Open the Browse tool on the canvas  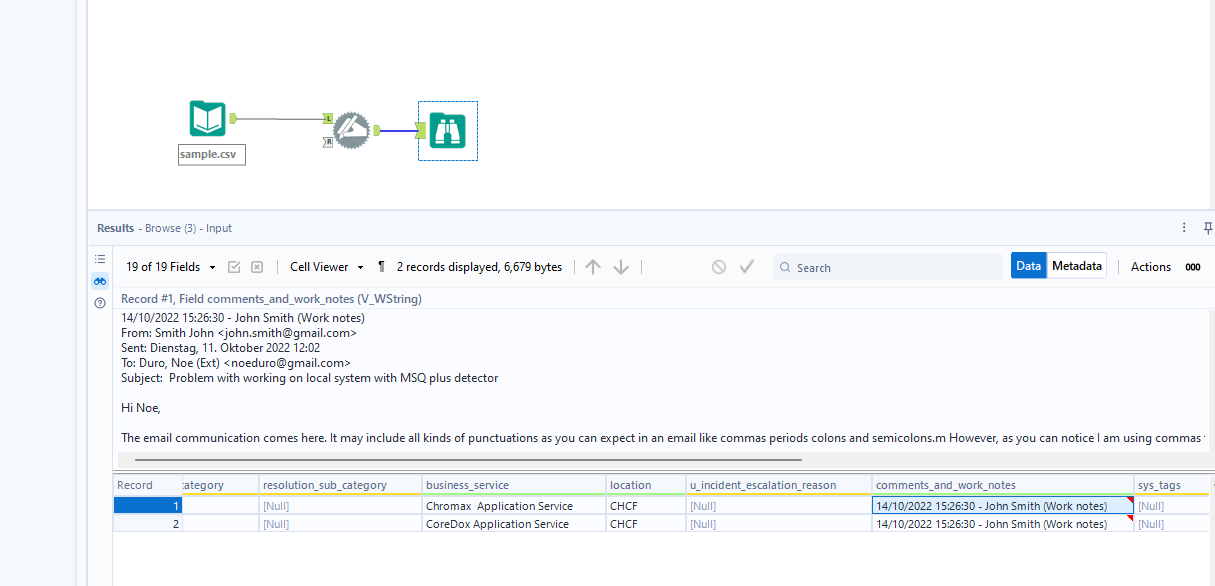coord(447,130)
